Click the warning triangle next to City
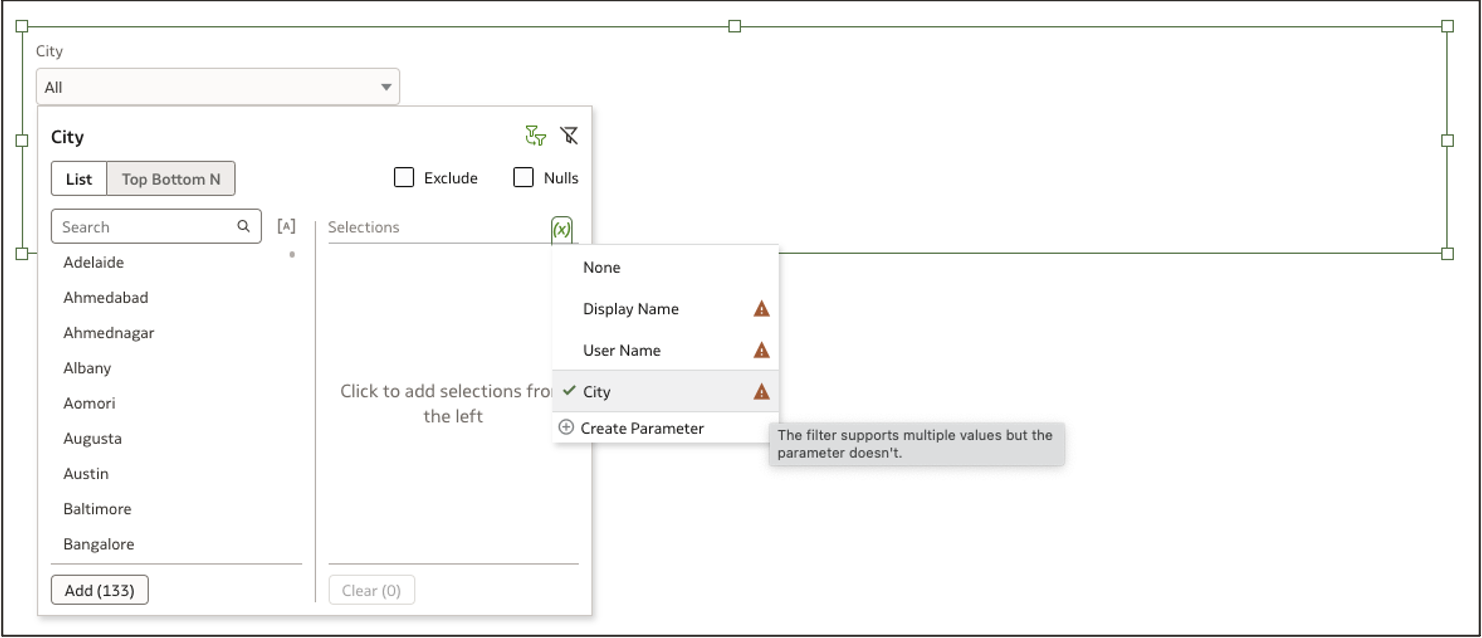The width and height of the screenshot is (1482, 638). (x=760, y=392)
